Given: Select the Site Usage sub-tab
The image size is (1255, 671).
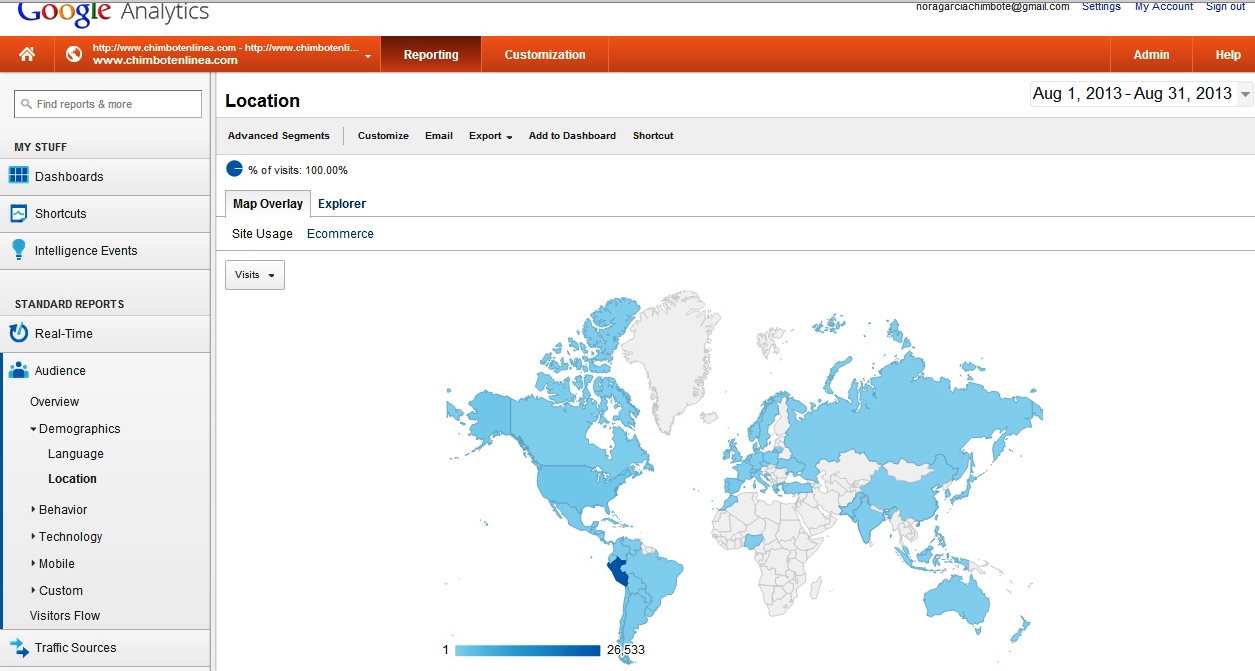Looking at the screenshot, I should coord(262,233).
